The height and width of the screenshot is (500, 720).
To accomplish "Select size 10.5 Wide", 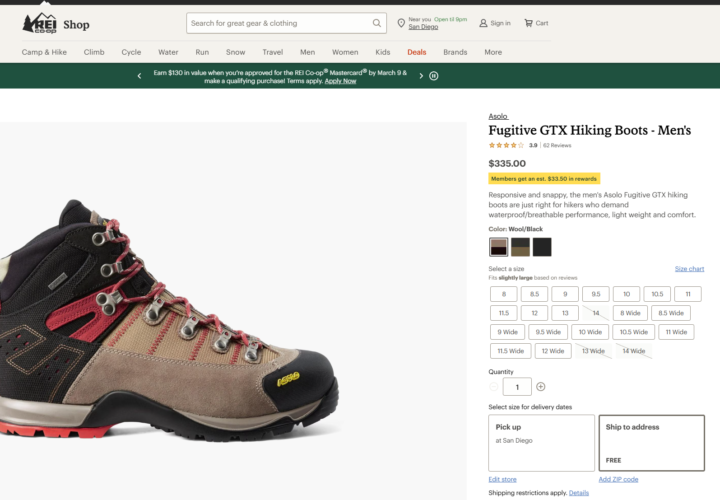I will coord(634,332).
